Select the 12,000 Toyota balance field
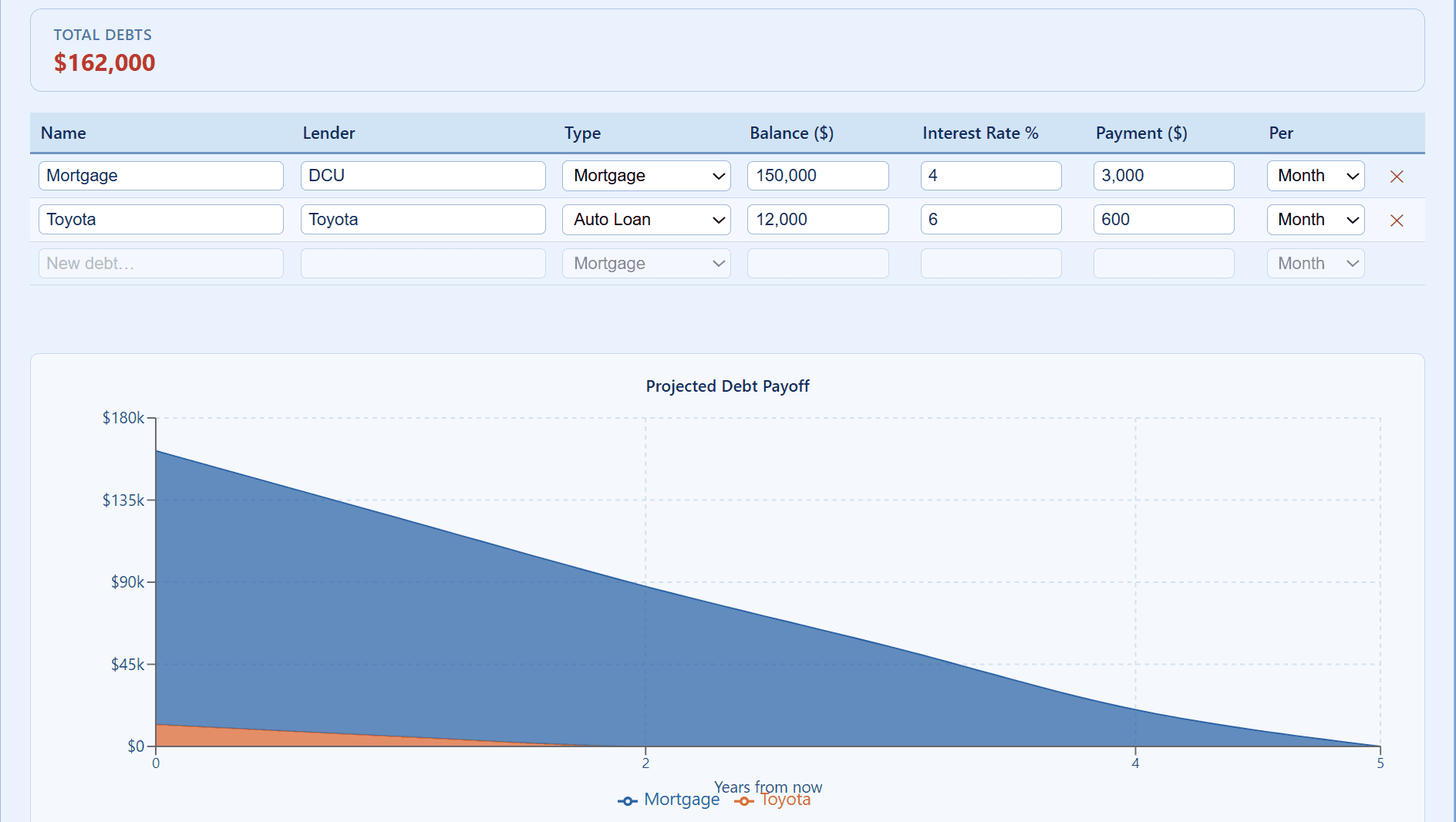Screen dimensions: 1456x822 pos(817,220)
